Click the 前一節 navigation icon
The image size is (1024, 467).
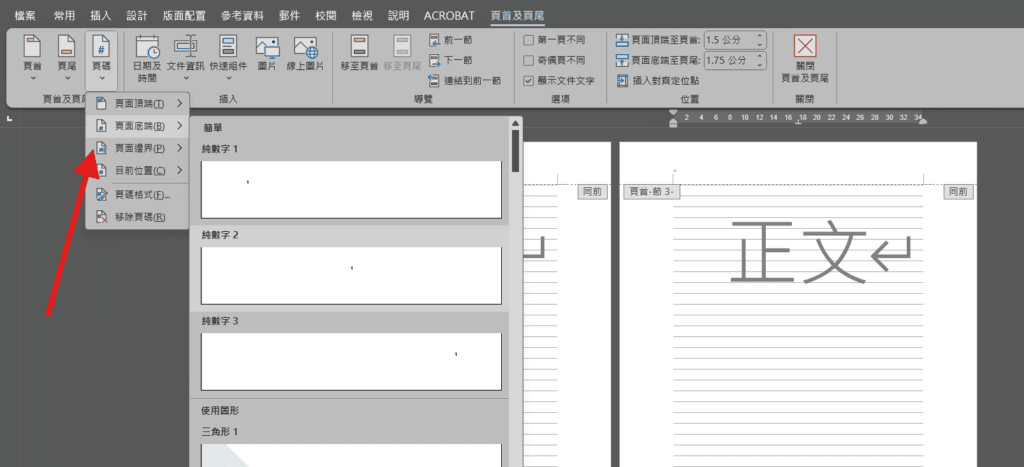434,40
